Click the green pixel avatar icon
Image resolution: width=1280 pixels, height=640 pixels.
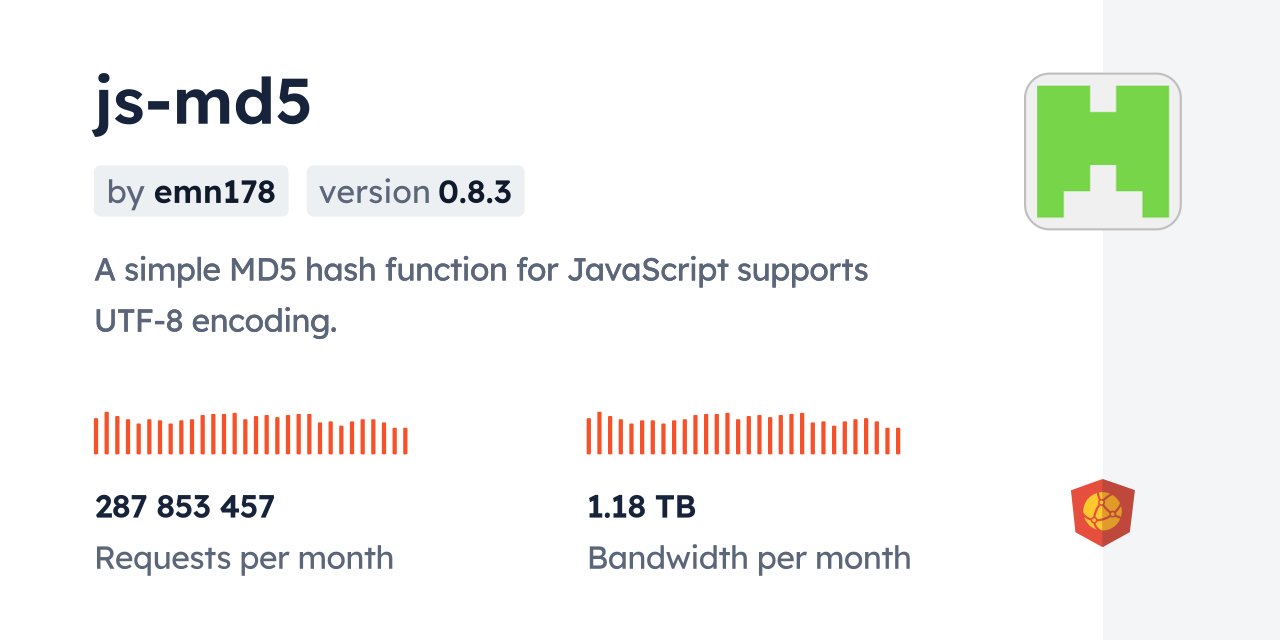[1103, 151]
